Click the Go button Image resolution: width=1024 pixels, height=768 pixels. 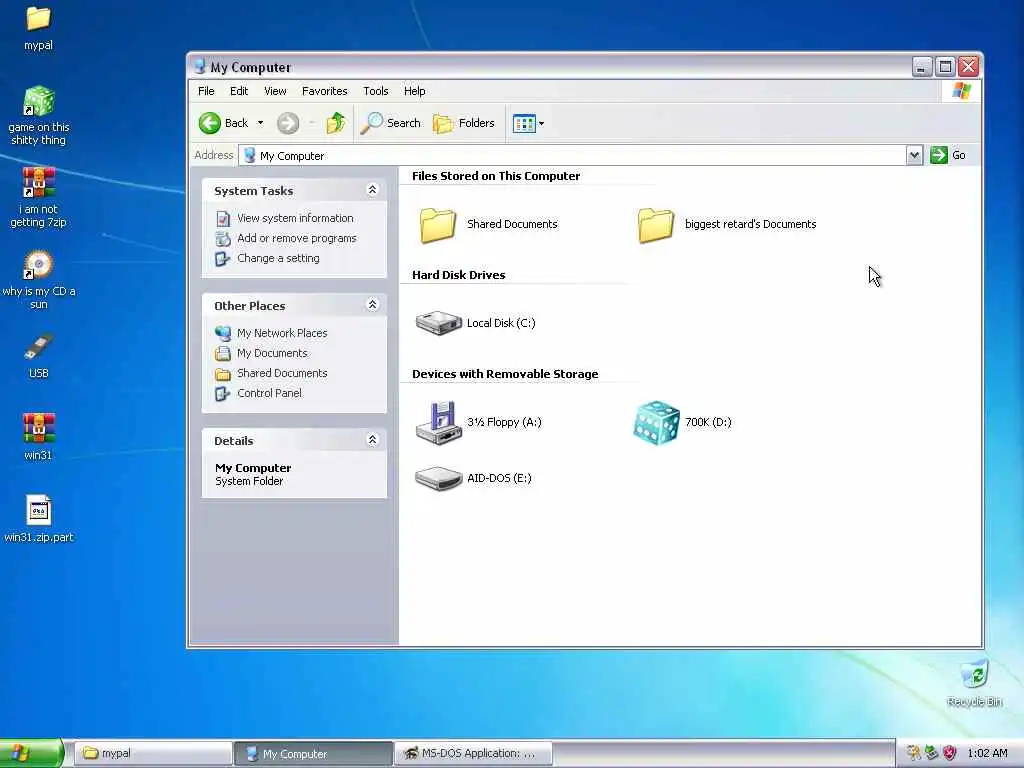[x=948, y=155]
